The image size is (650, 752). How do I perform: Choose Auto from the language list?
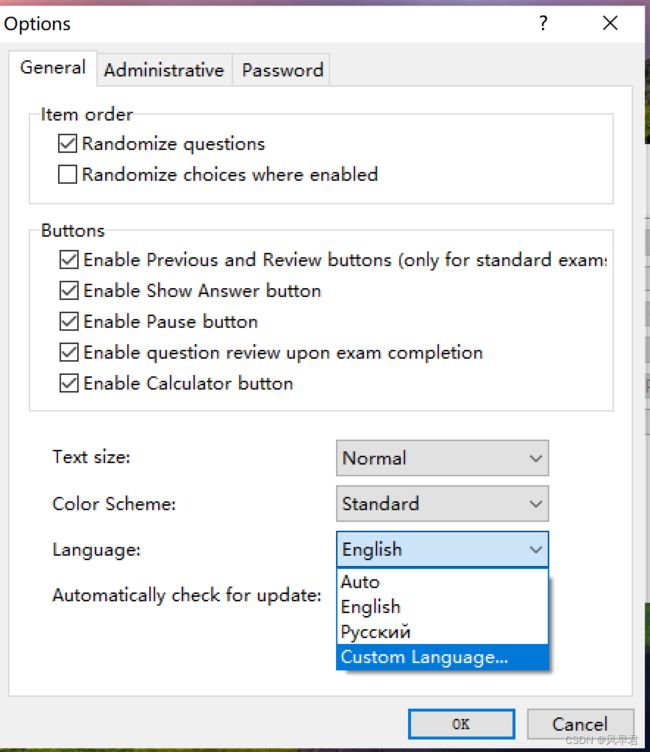442,582
